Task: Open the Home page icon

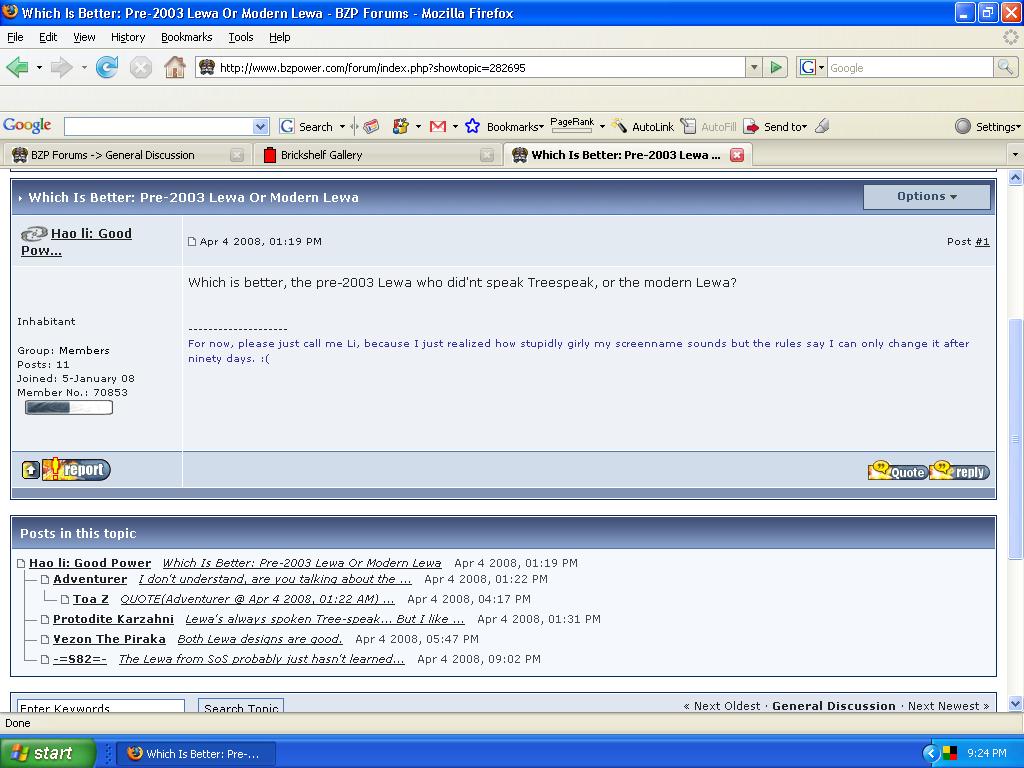Action: point(174,67)
